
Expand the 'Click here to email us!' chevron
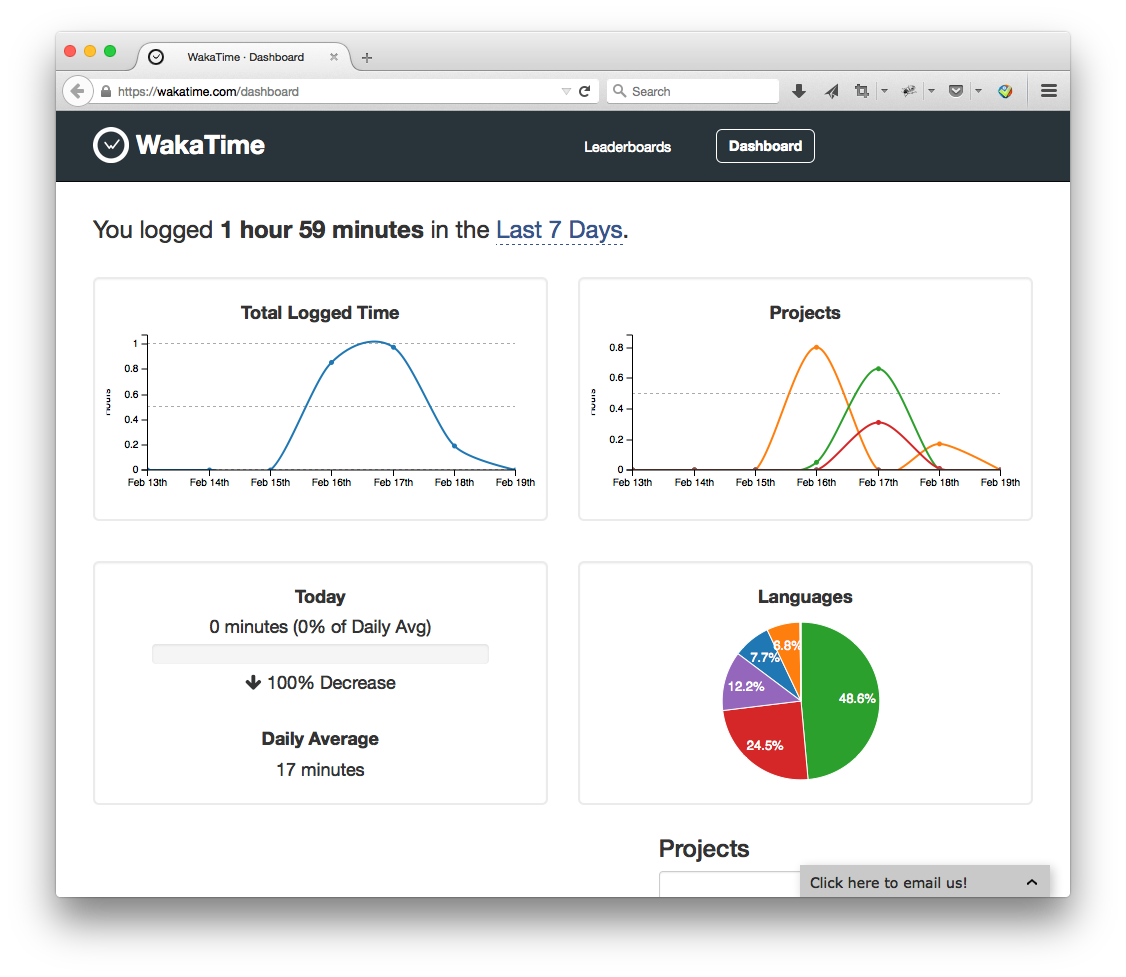pyautogui.click(x=1031, y=882)
